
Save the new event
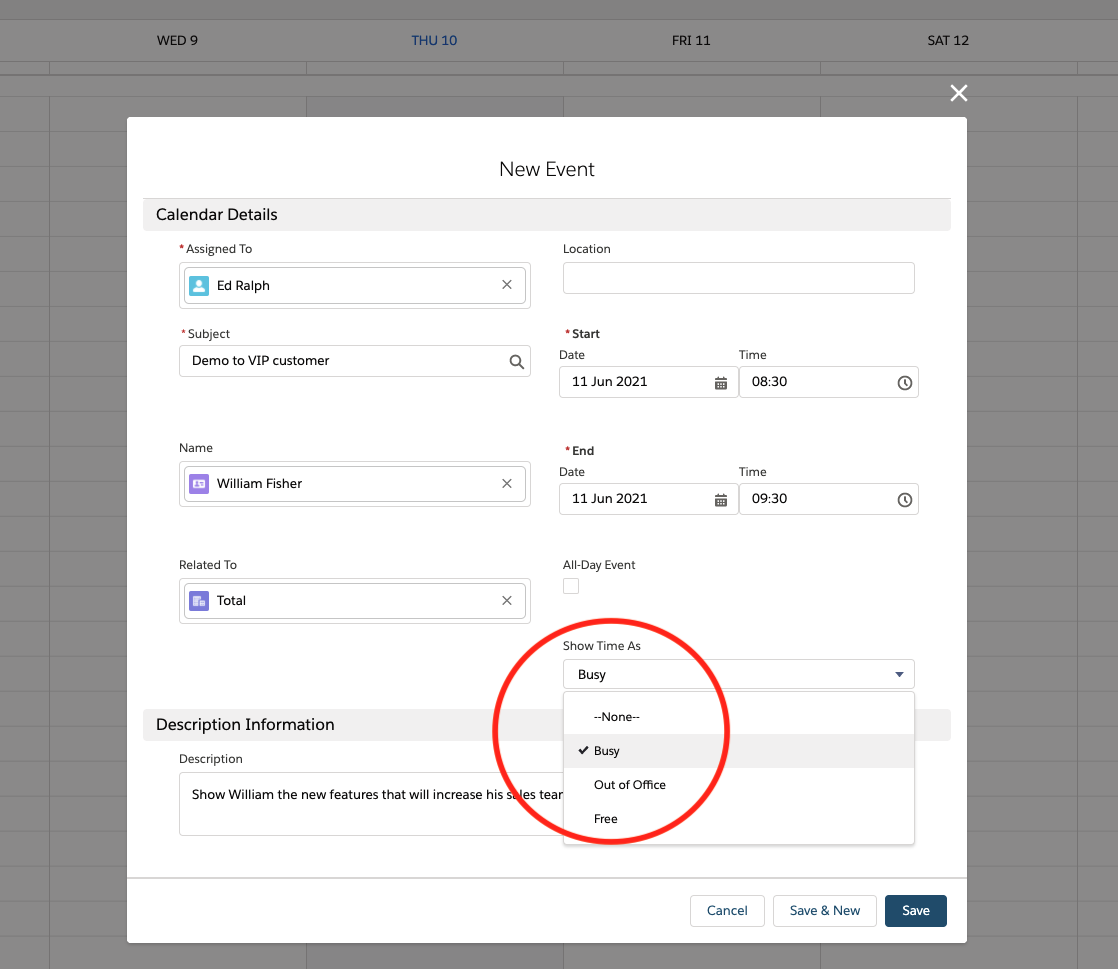(916, 911)
